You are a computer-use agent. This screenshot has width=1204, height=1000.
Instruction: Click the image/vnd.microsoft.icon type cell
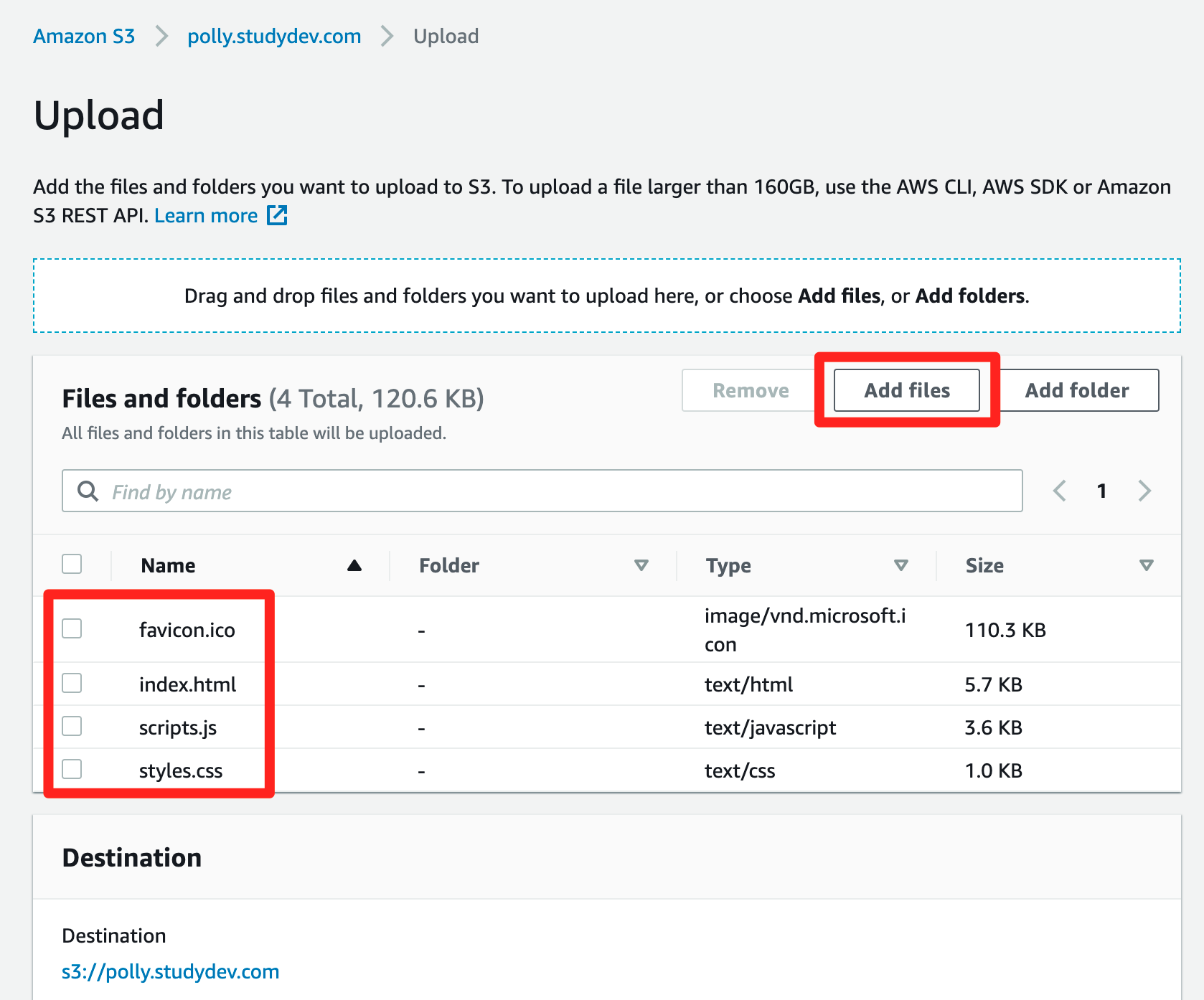click(x=805, y=630)
